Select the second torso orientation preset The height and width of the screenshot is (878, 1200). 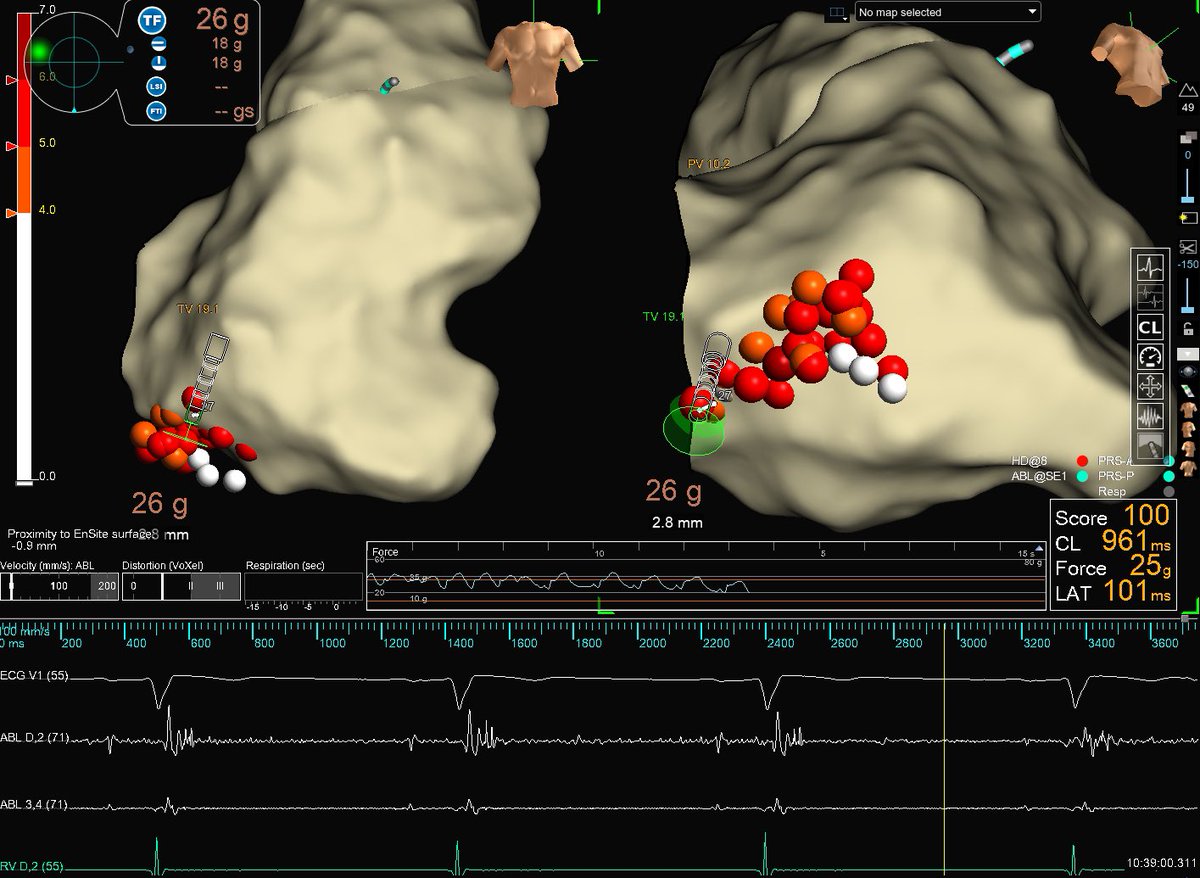(x=1187, y=430)
